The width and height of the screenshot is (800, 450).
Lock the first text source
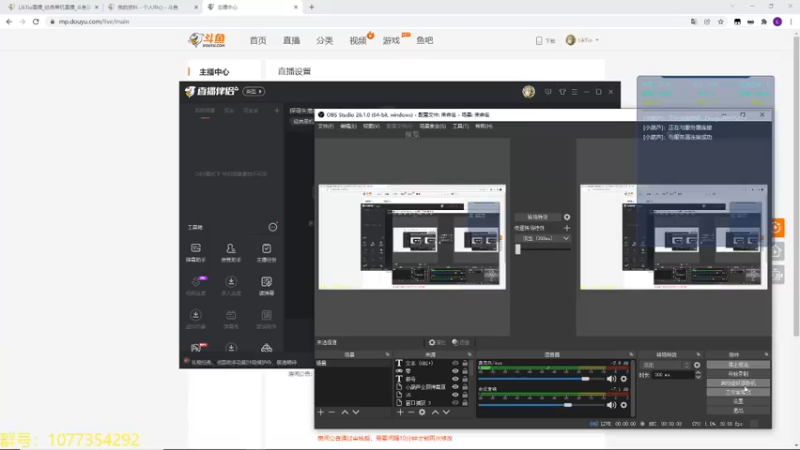[x=465, y=363]
